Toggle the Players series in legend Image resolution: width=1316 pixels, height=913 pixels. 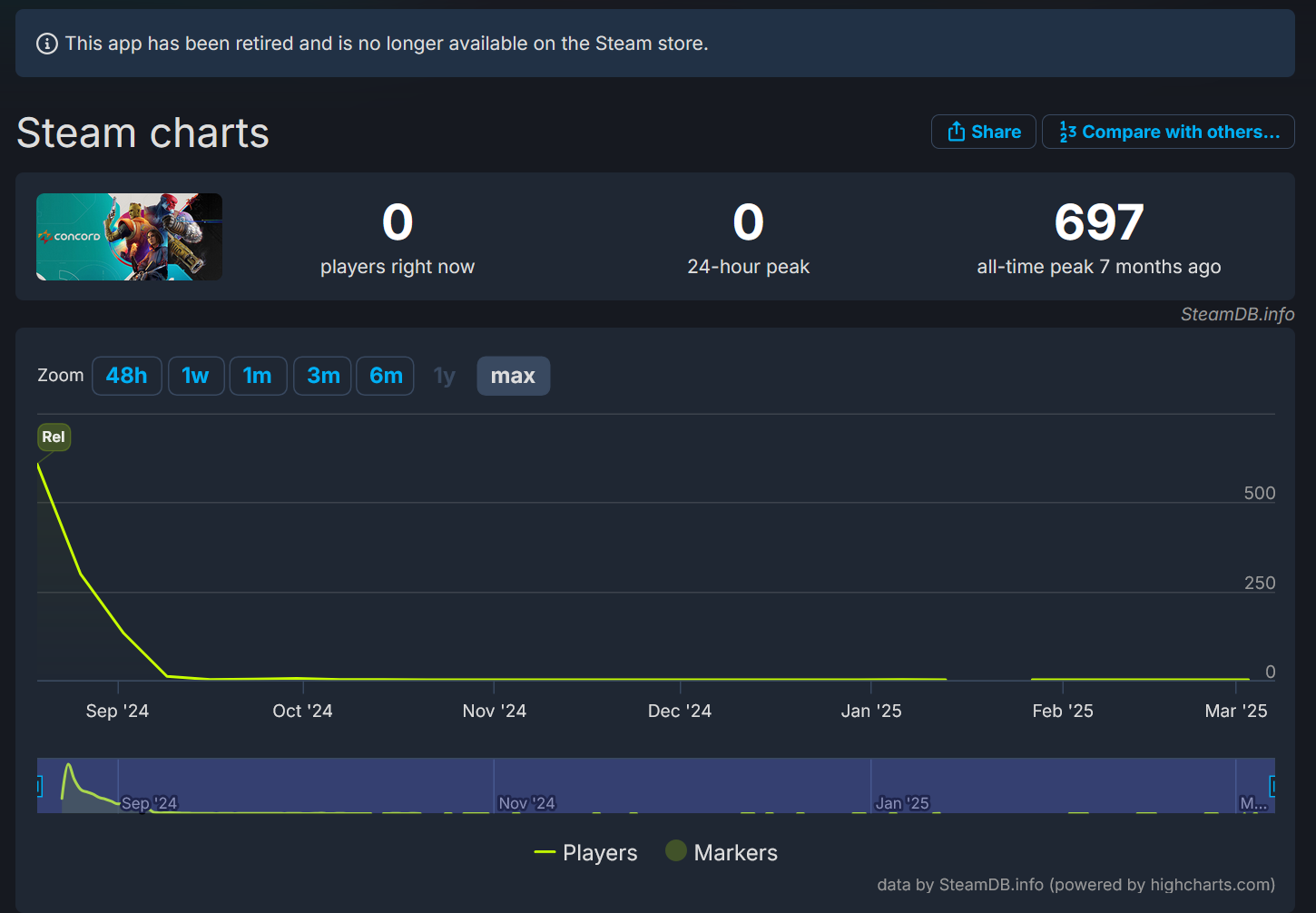[x=586, y=853]
